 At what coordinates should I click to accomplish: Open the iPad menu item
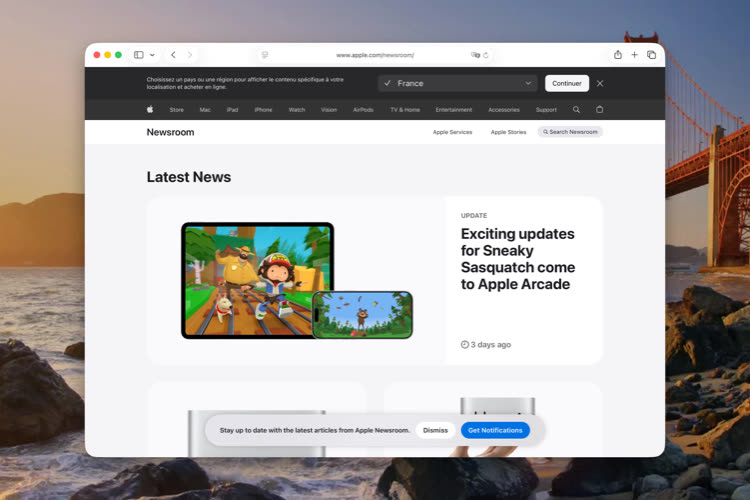[232, 110]
